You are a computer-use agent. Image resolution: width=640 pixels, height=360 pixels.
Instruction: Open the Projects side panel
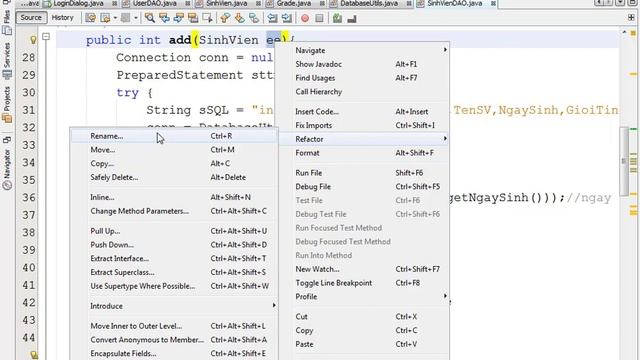(x=7, y=104)
